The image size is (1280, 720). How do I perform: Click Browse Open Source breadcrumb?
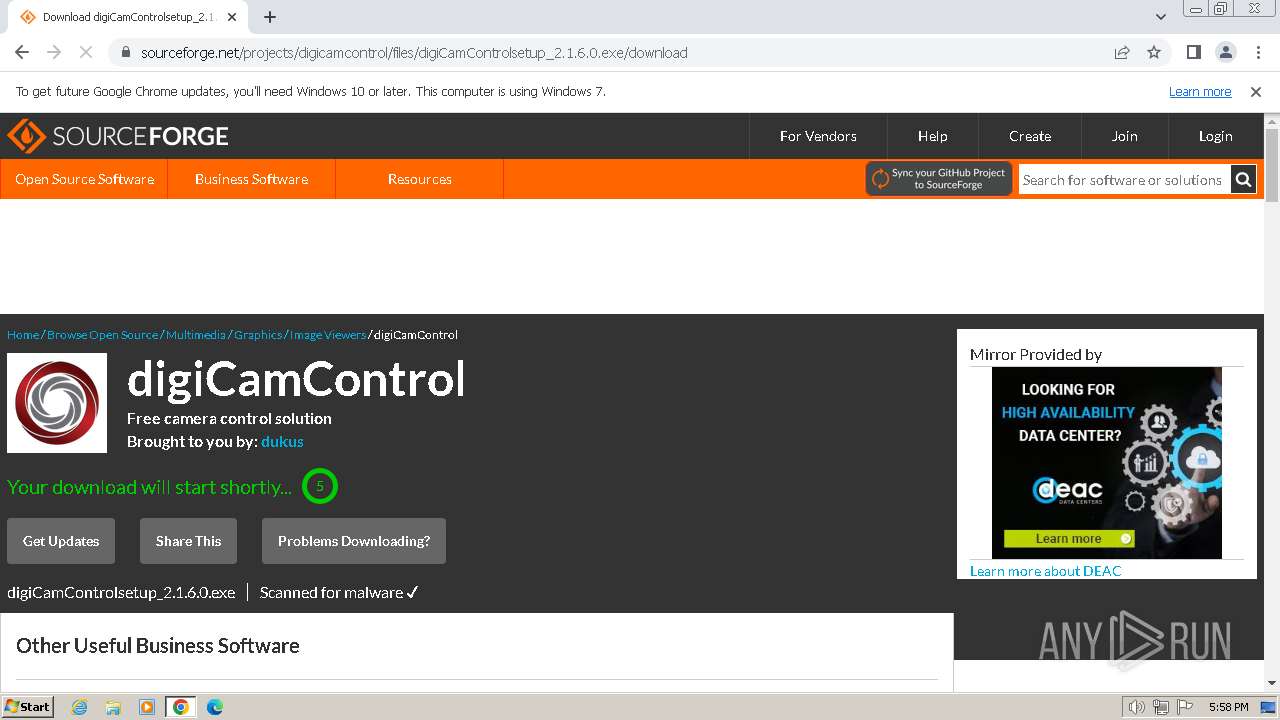(x=102, y=335)
